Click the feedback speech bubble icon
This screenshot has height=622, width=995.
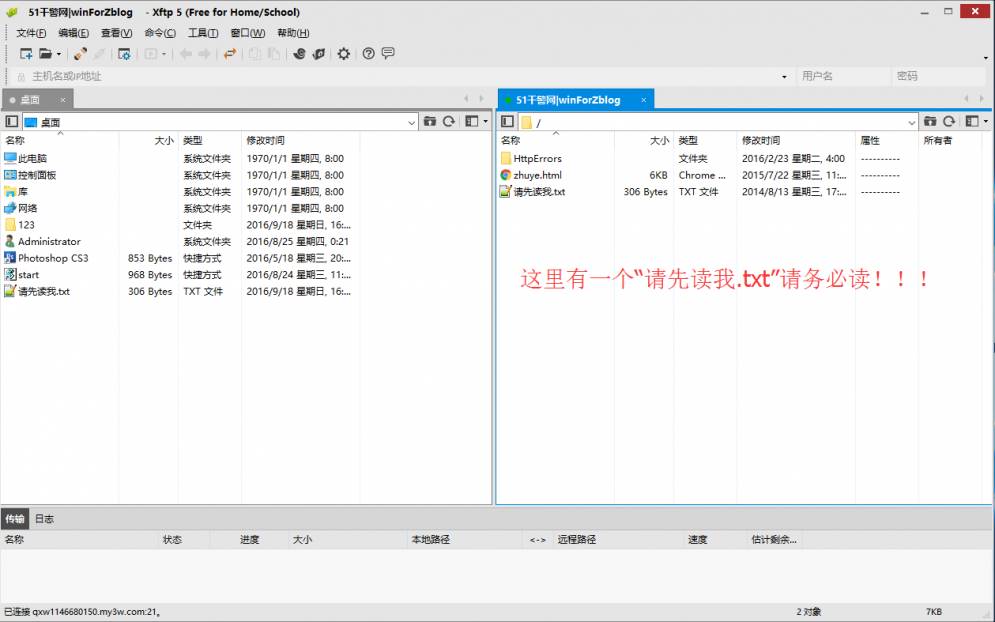pos(388,53)
